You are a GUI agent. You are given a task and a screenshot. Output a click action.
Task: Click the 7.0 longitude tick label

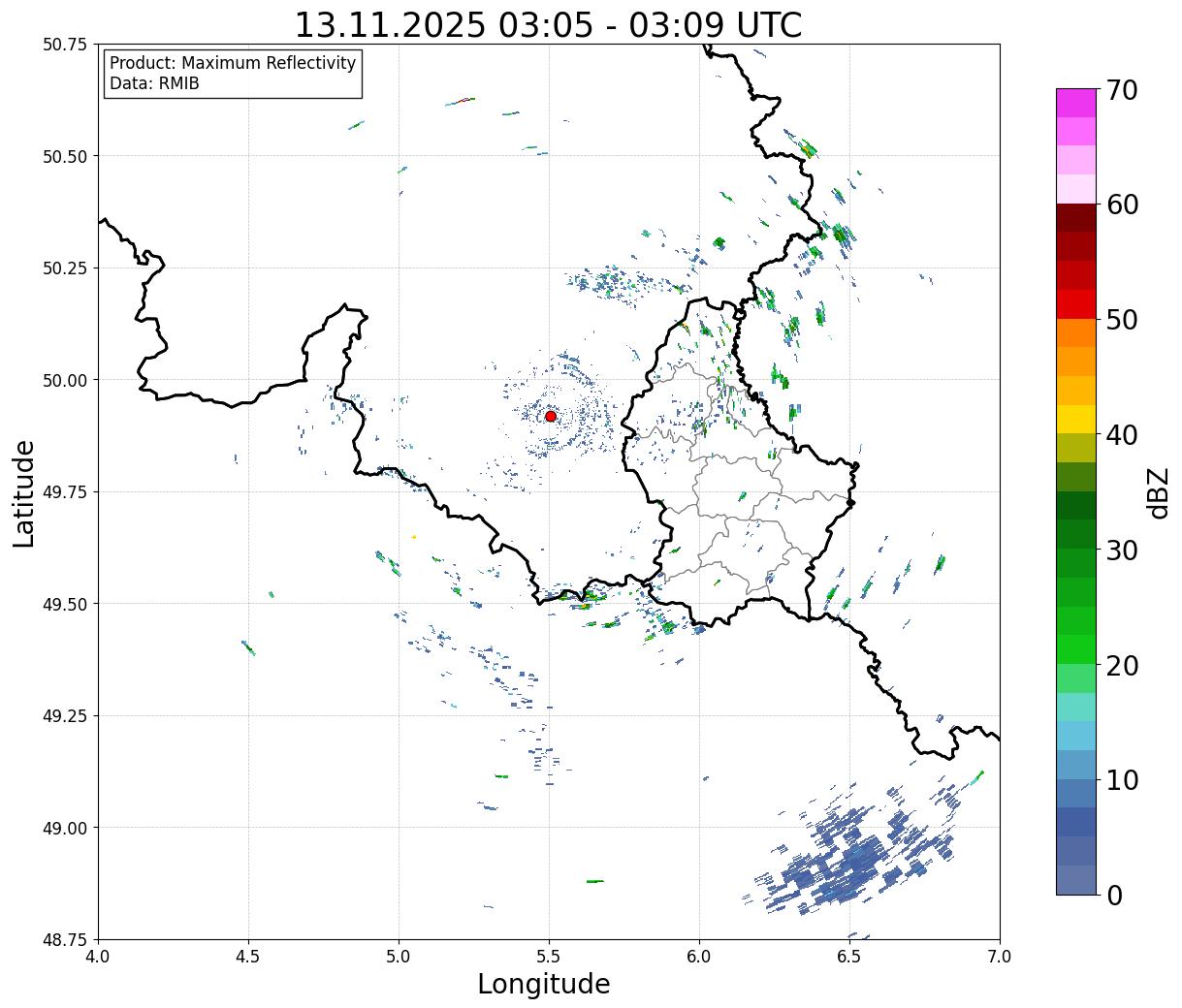[x=1000, y=957]
